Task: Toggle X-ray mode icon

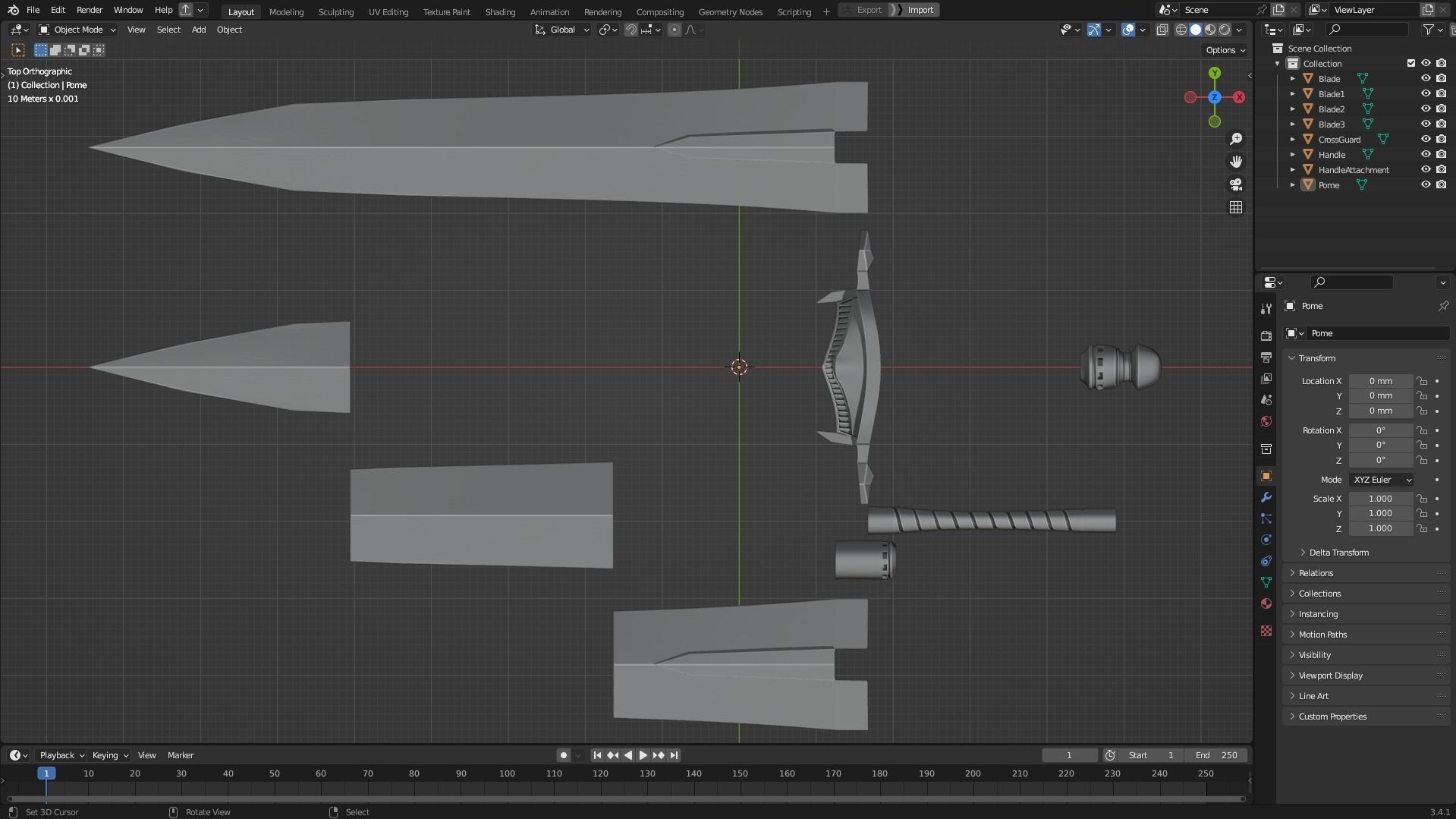Action: 1162,30
